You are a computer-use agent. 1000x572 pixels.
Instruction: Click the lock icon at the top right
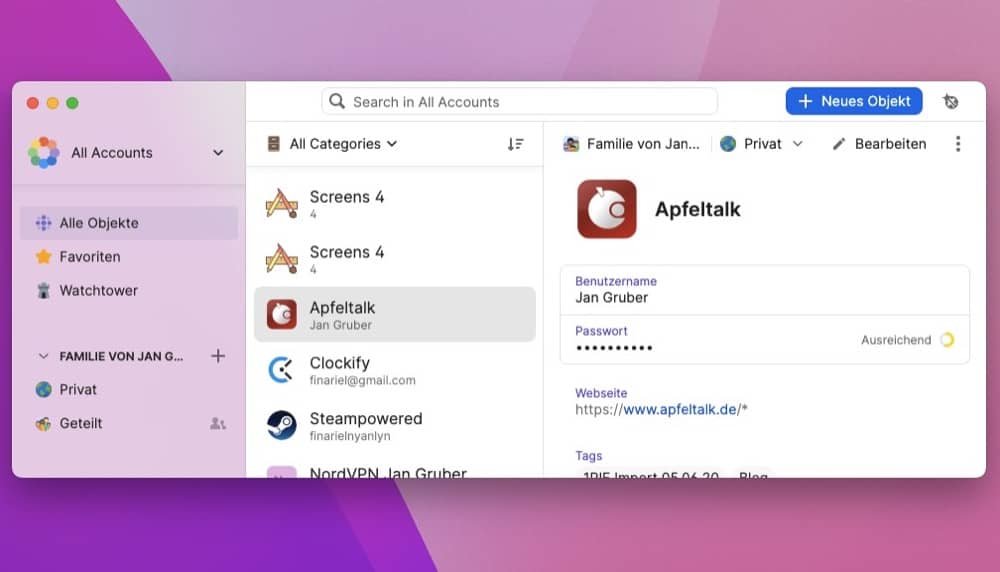pyautogui.click(x=950, y=101)
